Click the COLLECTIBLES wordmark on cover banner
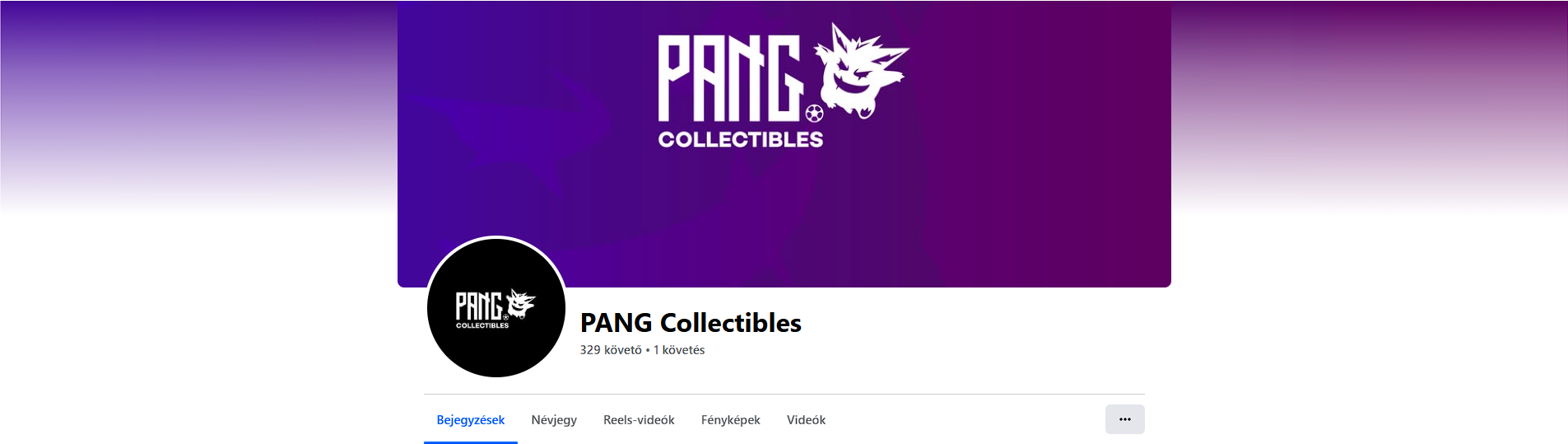Viewport: 1568px width, 444px height. tap(740, 139)
